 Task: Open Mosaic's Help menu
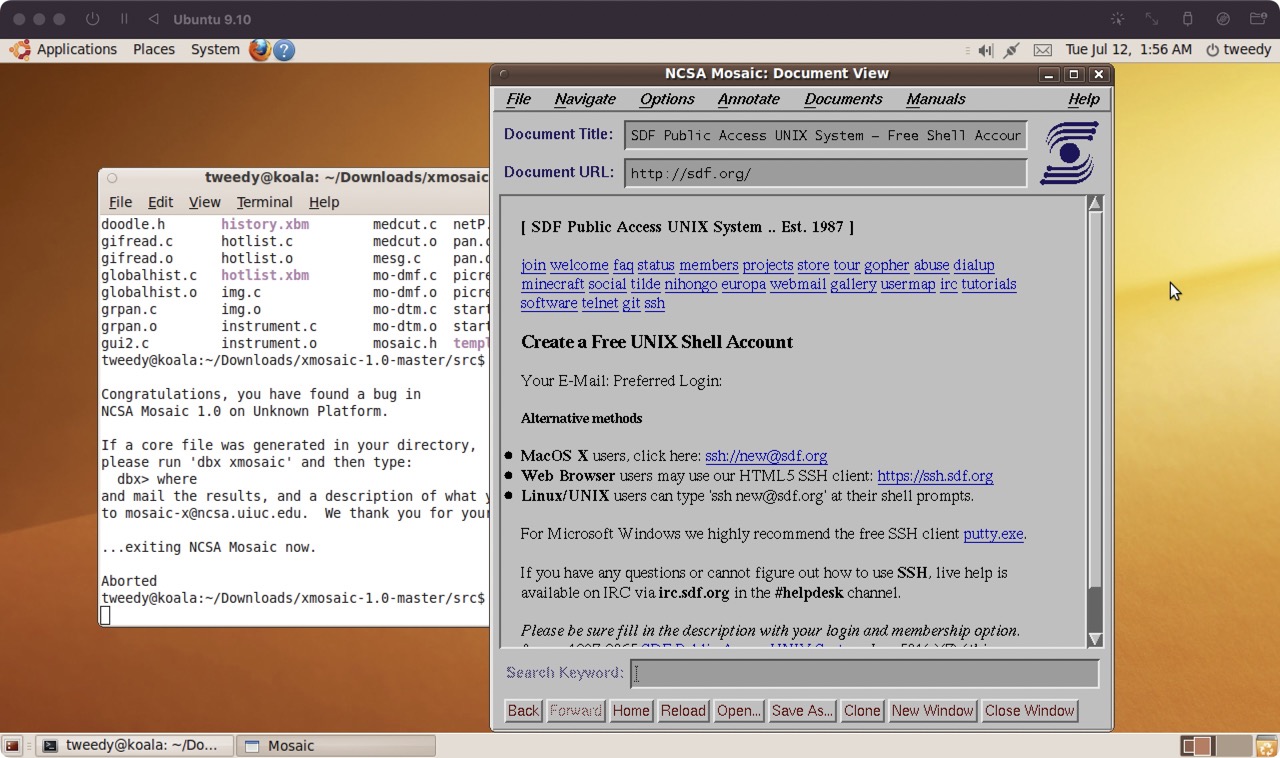point(1084,99)
